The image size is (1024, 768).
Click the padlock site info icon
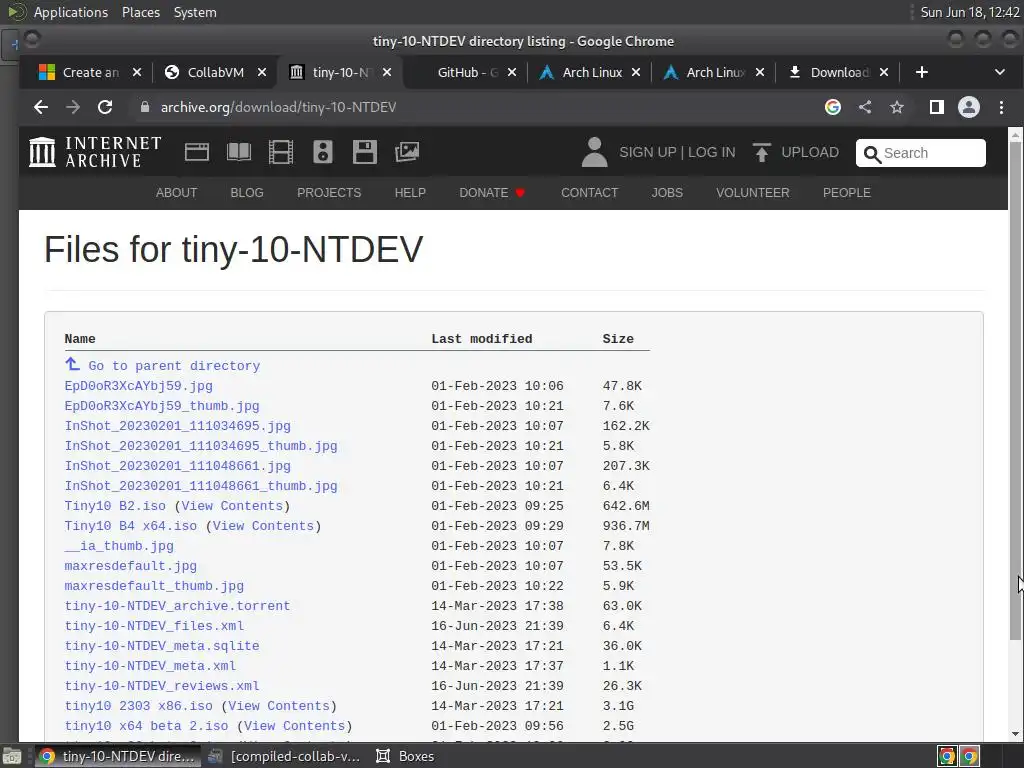pyautogui.click(x=144, y=107)
